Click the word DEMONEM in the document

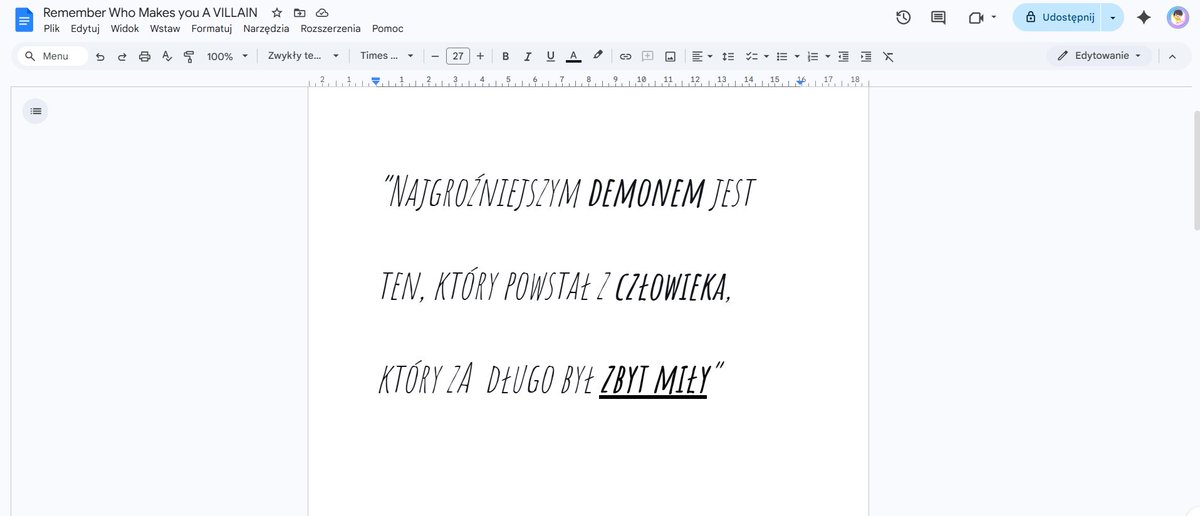point(646,192)
